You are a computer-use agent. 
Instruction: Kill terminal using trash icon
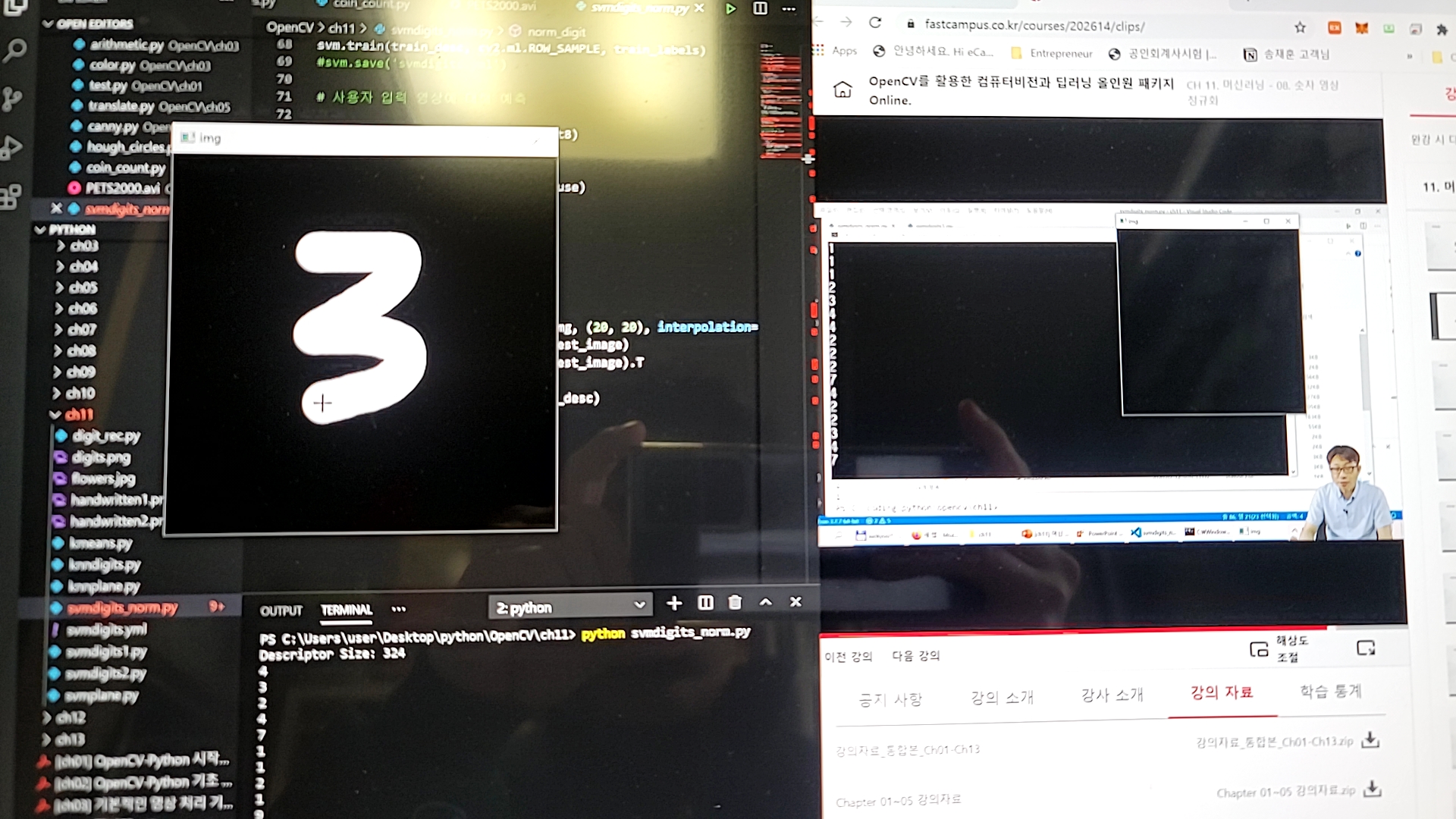click(735, 603)
